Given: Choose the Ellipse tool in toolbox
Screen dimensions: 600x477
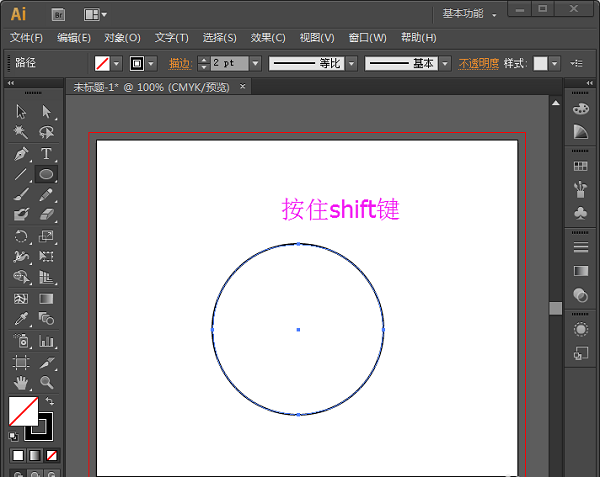Looking at the screenshot, I should tap(46, 174).
